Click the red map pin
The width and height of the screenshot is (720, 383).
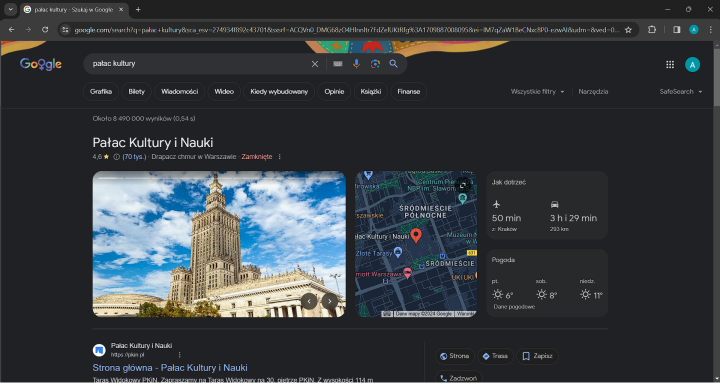pos(416,235)
